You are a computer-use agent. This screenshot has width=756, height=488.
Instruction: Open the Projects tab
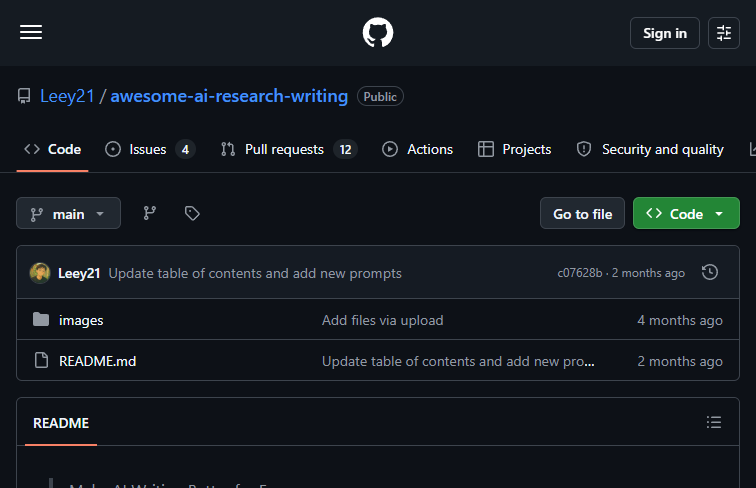click(x=514, y=149)
